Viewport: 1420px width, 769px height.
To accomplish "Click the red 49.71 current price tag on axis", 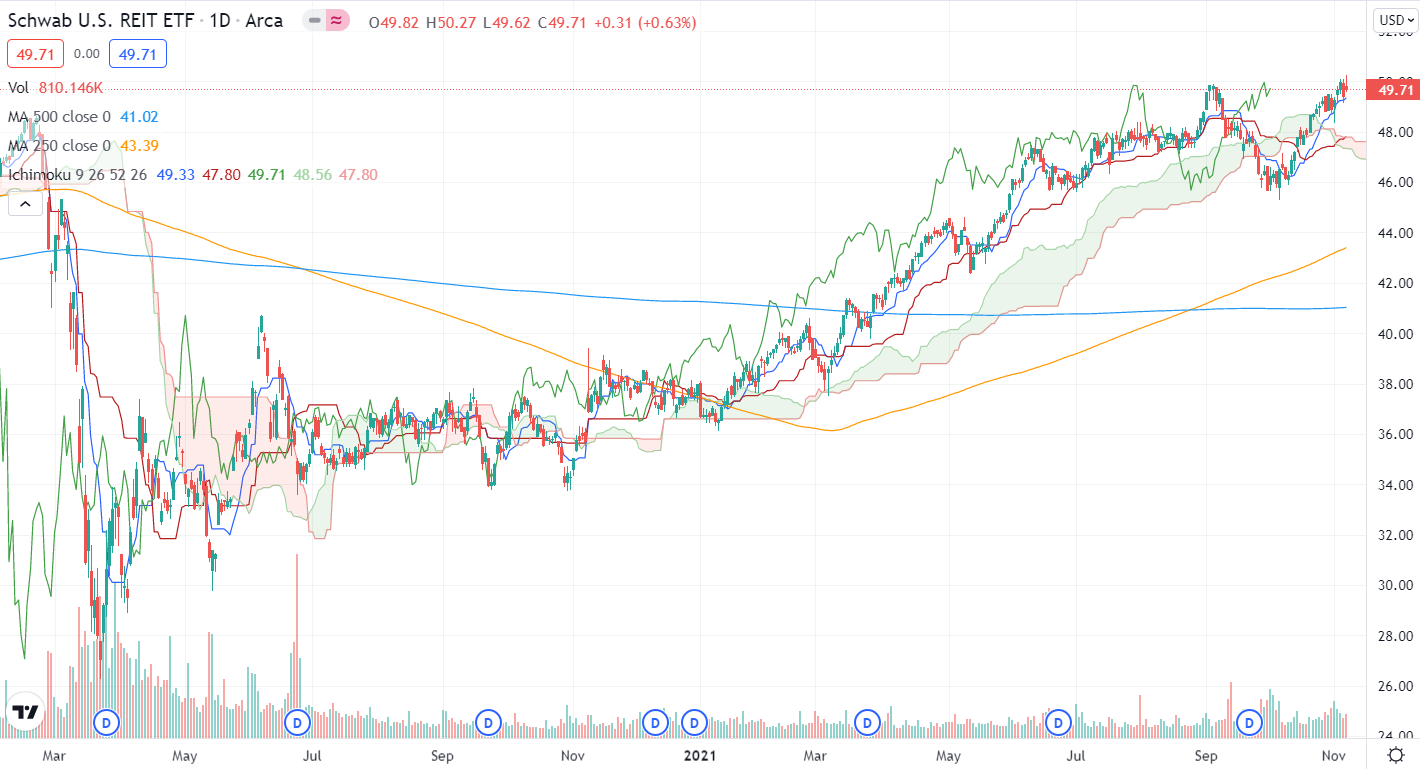I will (x=1392, y=90).
